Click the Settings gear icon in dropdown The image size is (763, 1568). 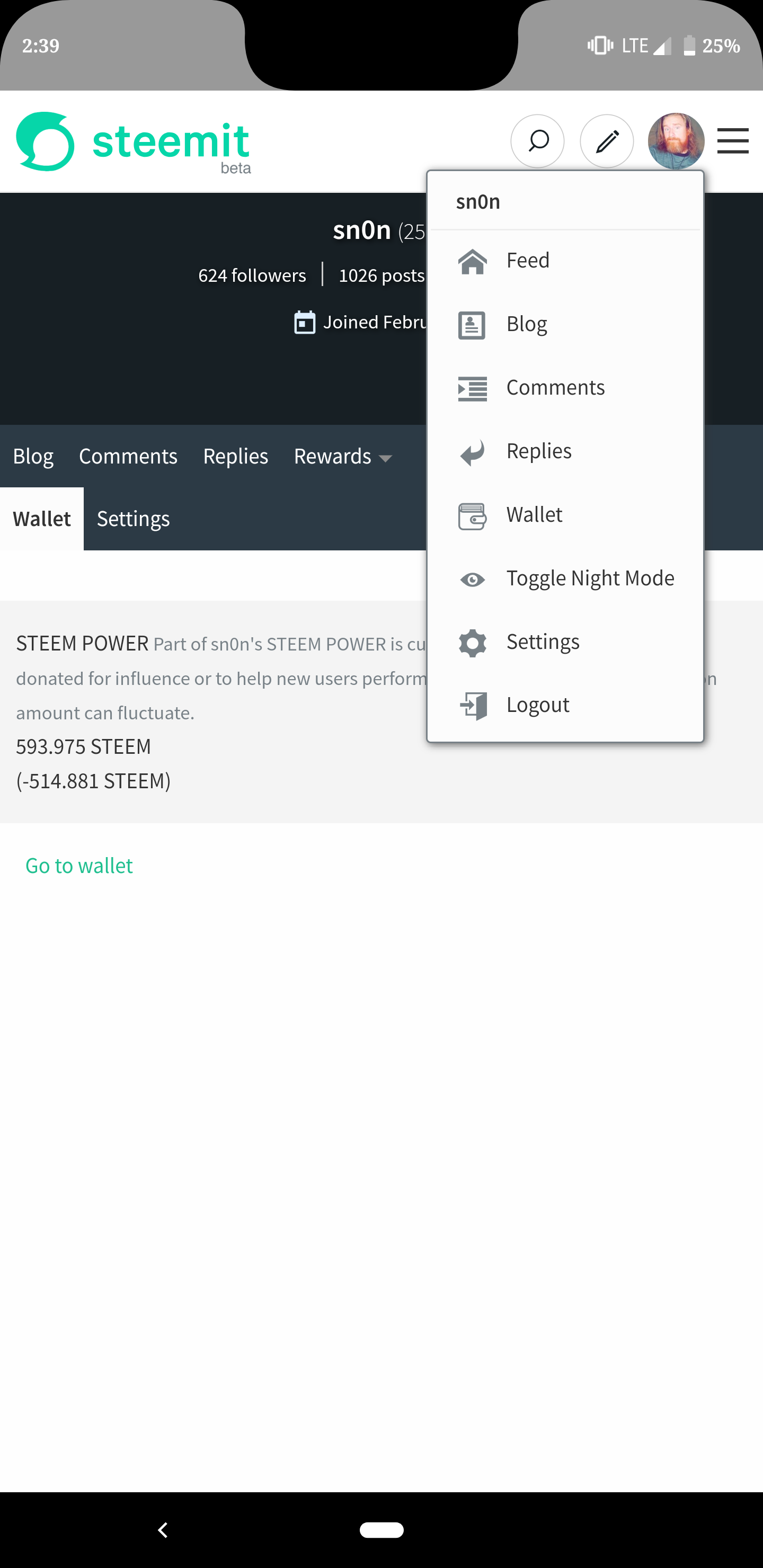[473, 643]
